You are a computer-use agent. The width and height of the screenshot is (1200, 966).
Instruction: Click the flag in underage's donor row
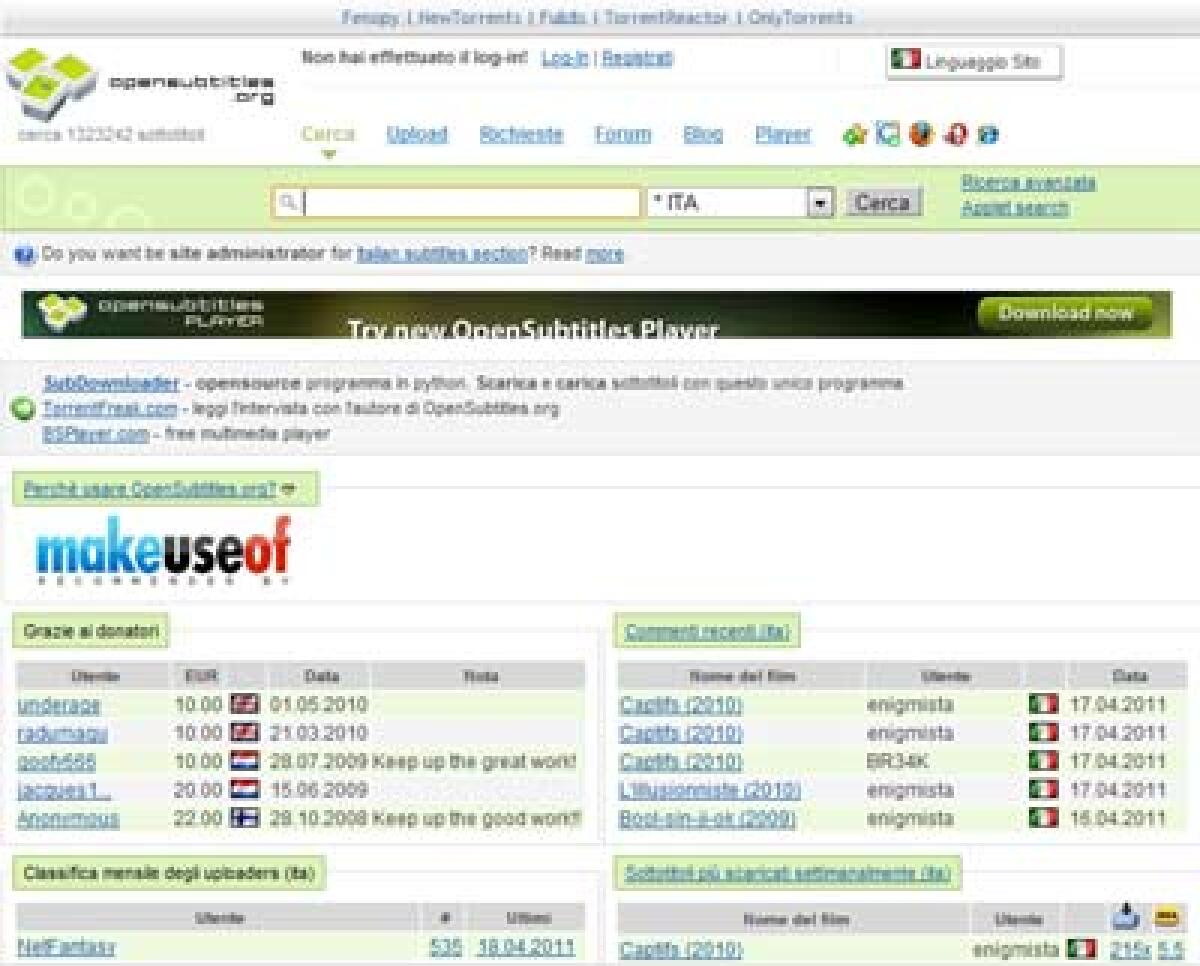click(244, 704)
